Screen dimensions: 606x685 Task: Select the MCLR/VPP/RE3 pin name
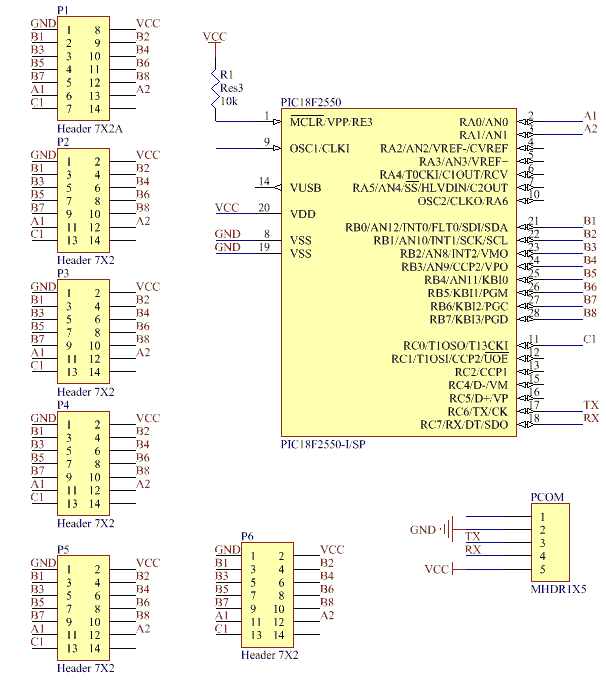tap(331, 122)
